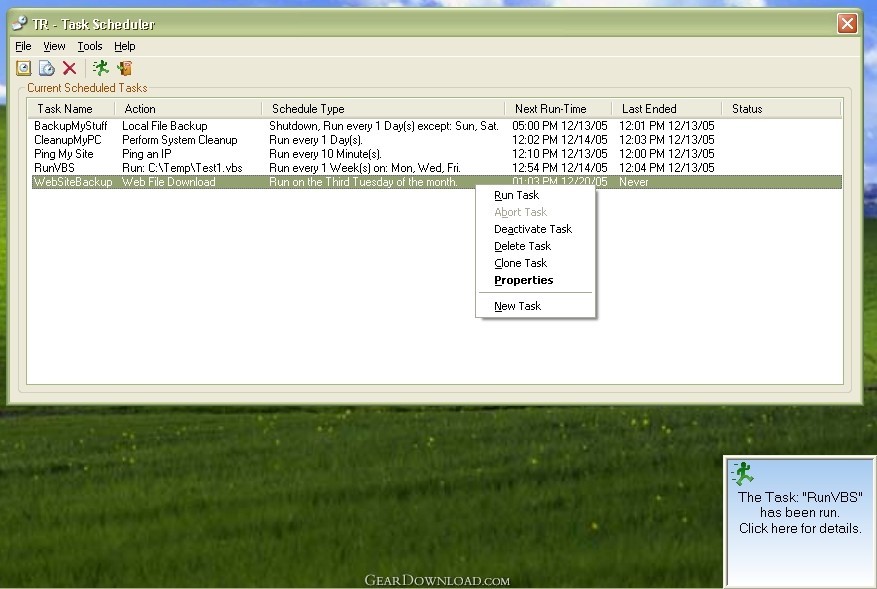The width and height of the screenshot is (877, 589).
Task: Click '12:02 PM 12/14/05' next run-time cell
Action: 559,140
